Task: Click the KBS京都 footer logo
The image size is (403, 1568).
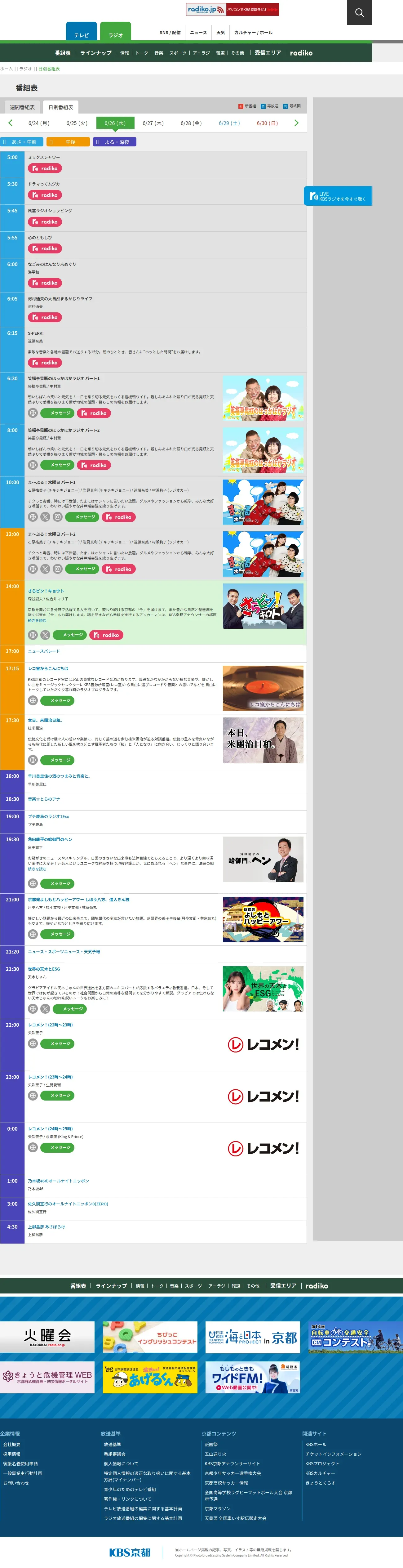Action: [130, 1552]
